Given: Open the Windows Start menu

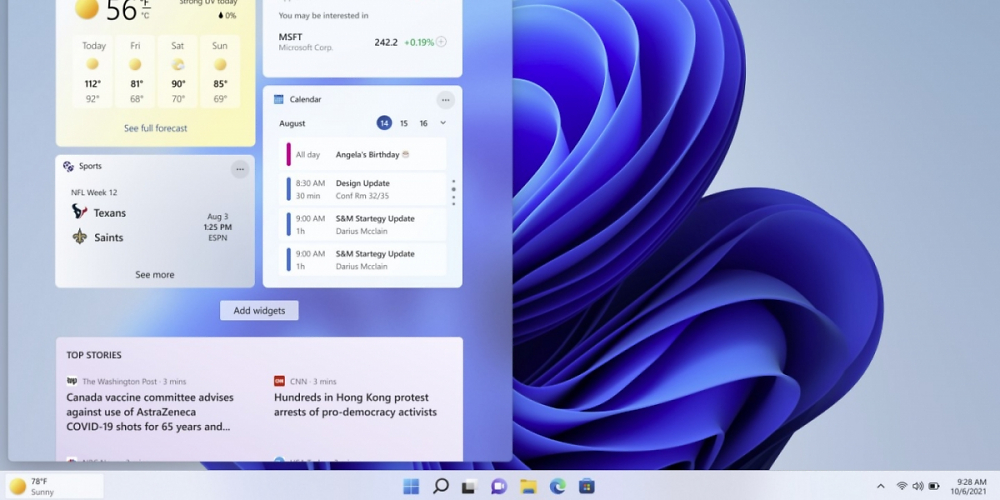Looking at the screenshot, I should coord(411,487).
